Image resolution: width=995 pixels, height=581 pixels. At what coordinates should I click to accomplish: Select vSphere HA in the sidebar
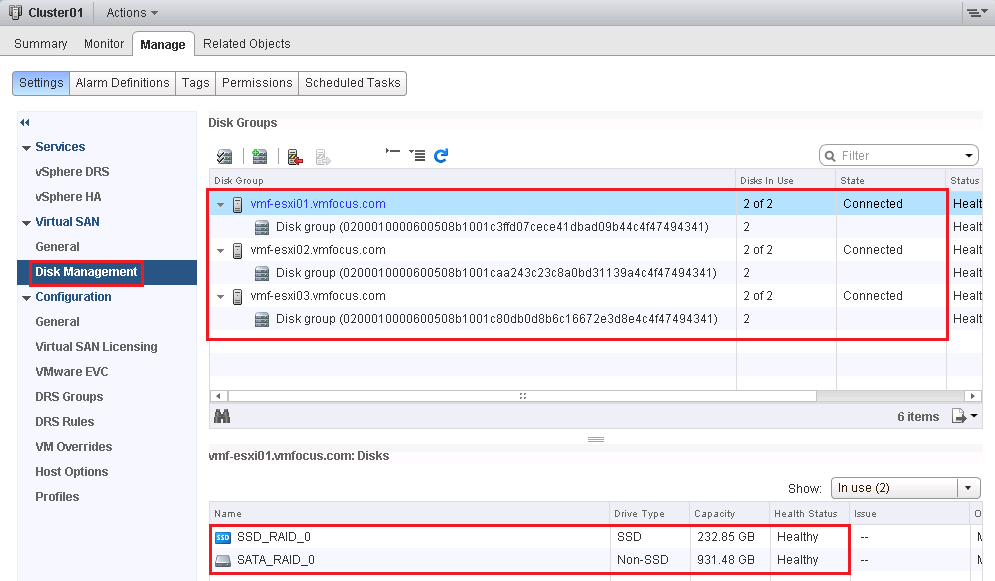[x=68, y=197]
